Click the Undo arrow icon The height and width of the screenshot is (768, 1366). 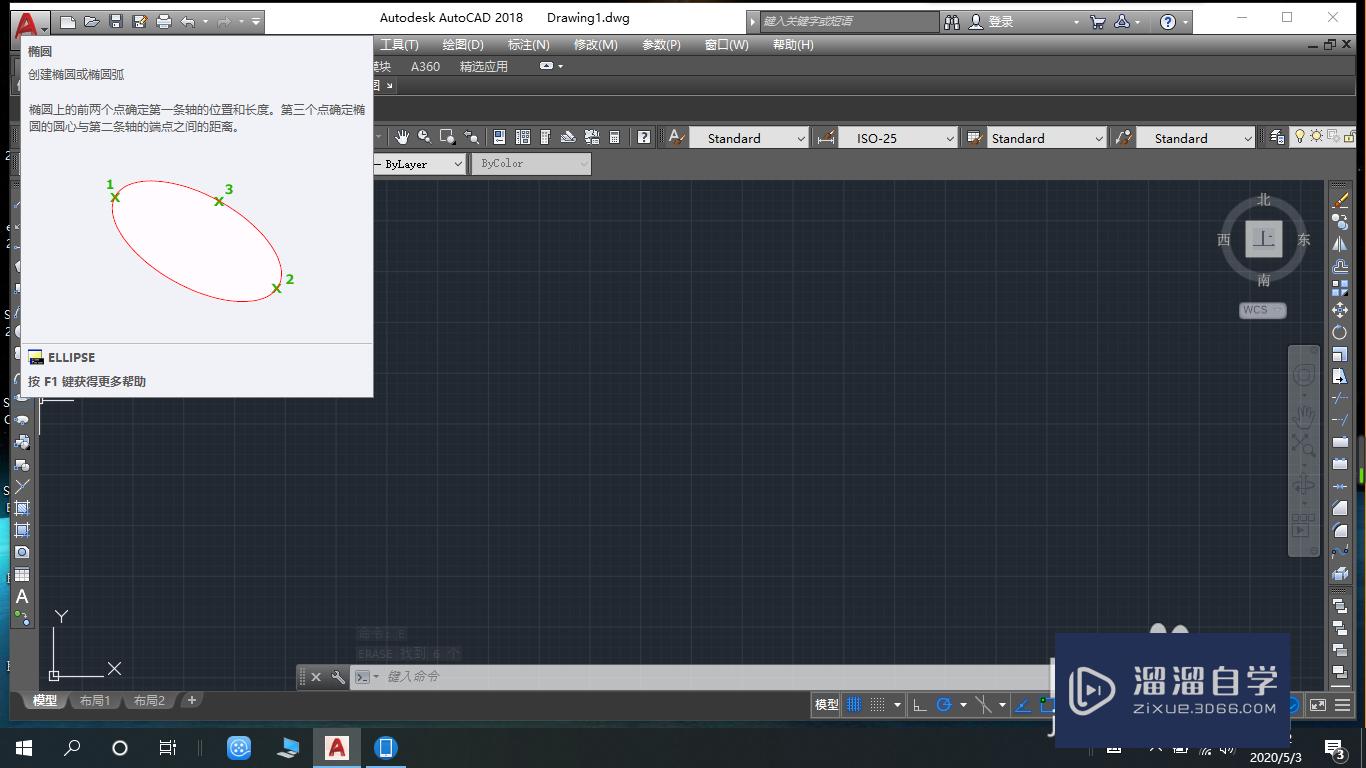[x=188, y=21]
